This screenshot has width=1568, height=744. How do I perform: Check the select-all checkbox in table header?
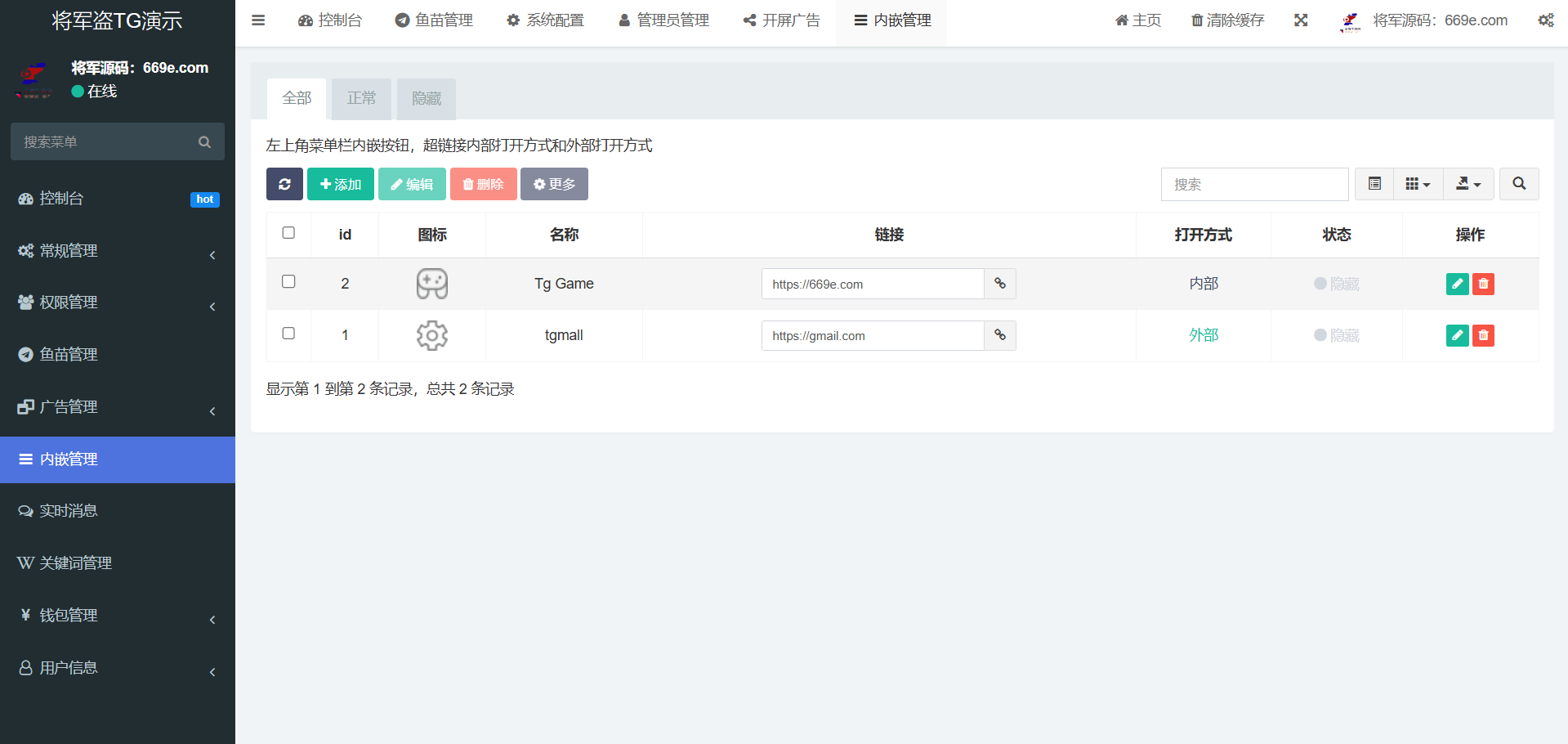[x=288, y=233]
